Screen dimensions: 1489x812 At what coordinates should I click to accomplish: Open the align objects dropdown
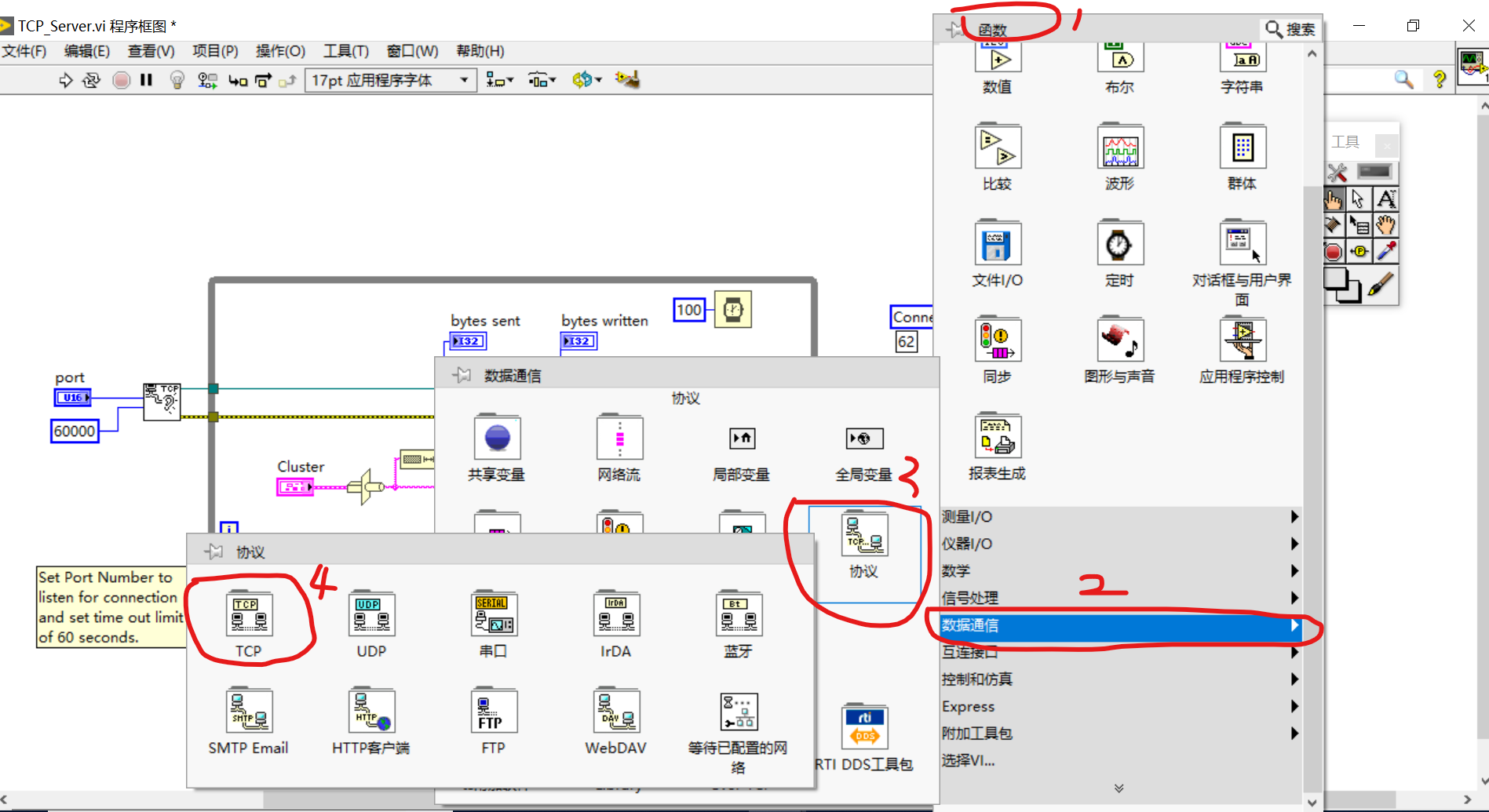pos(500,79)
